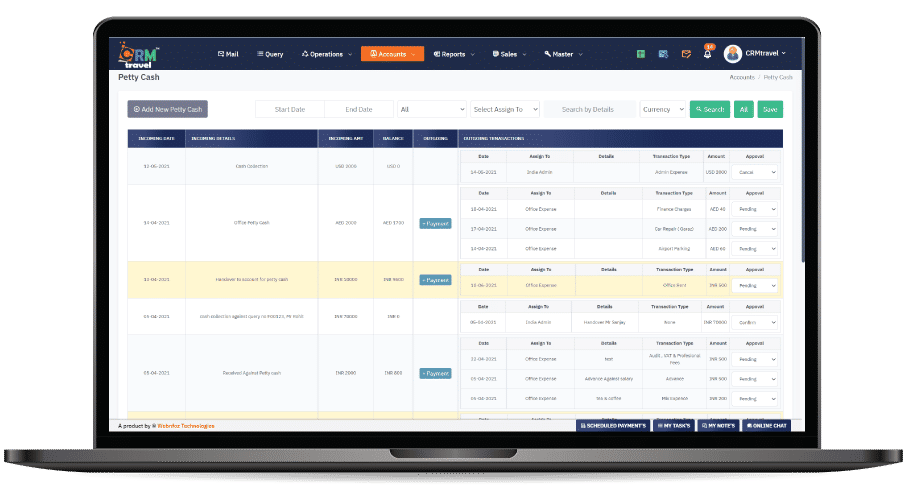Screen dimensions: 912x488
Task: Open the Query menu item
Action: pos(270,54)
